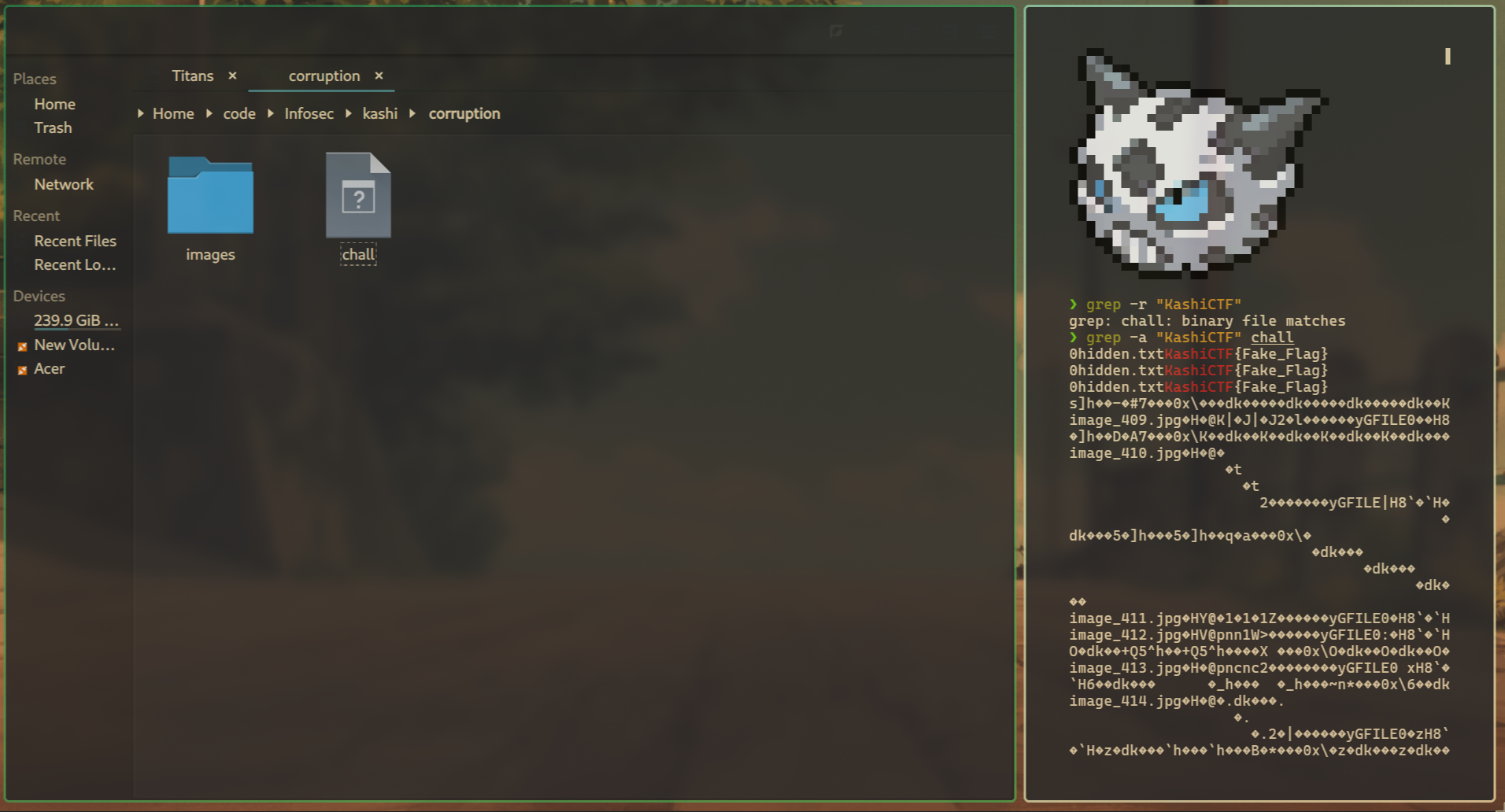
Task: Click the chall file name label
Action: [358, 254]
